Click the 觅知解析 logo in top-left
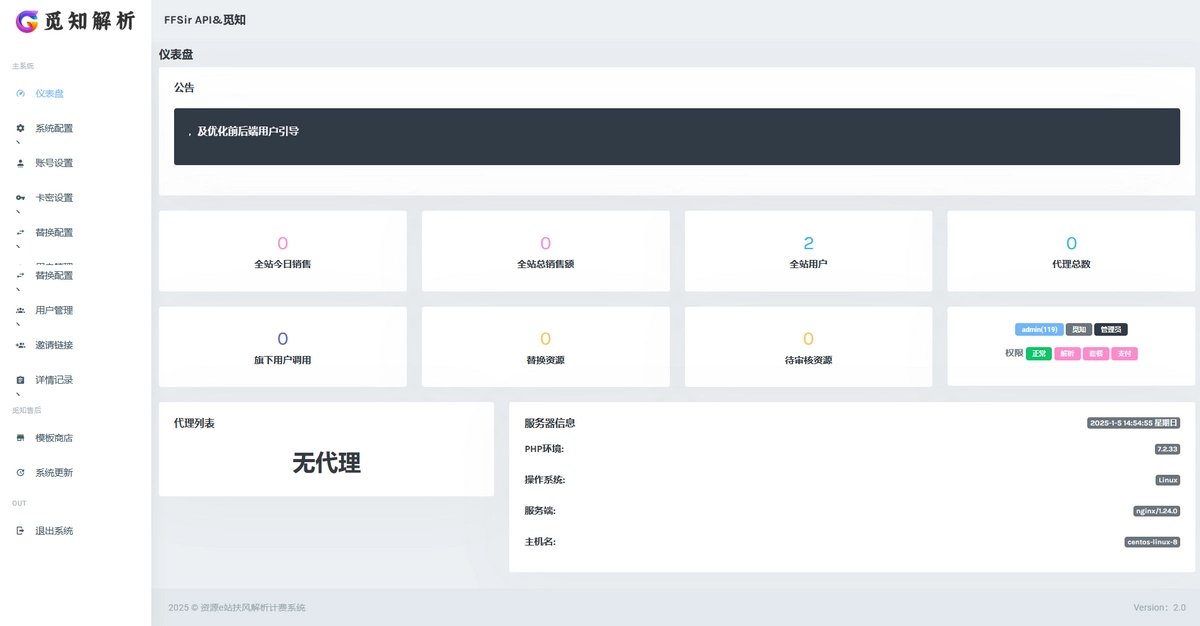 pyautogui.click(x=75, y=21)
